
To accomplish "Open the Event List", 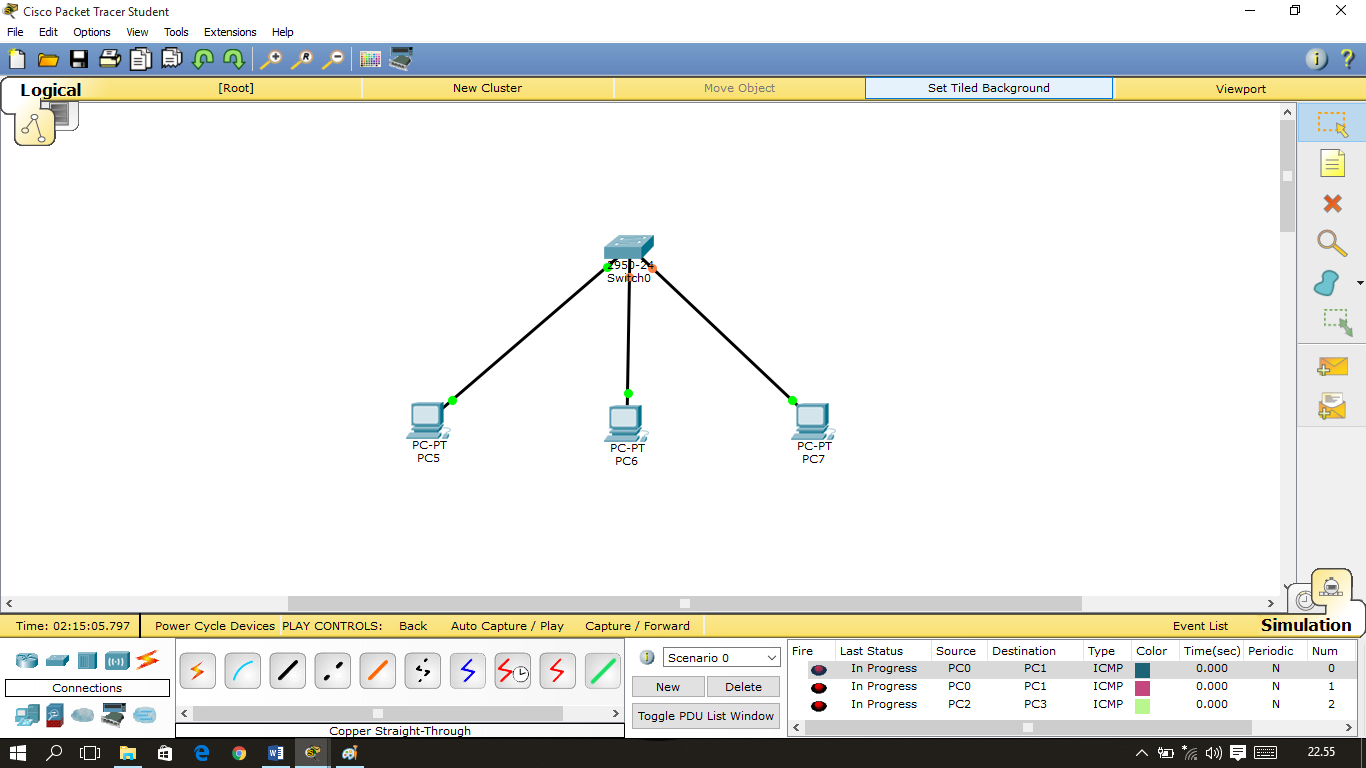I will [1200, 625].
